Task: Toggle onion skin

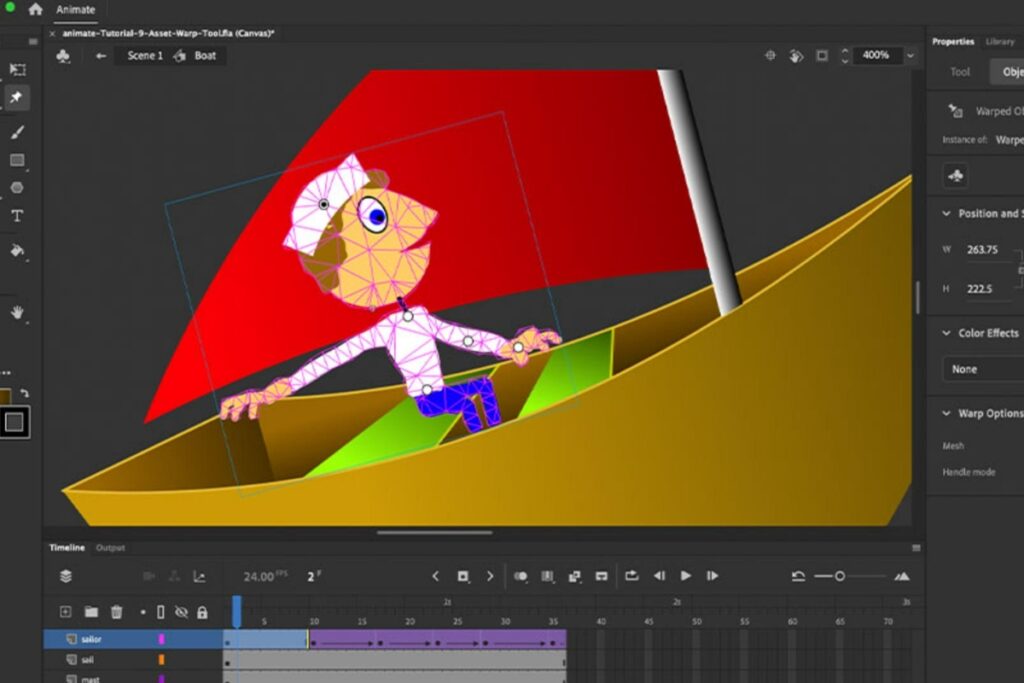Action: tap(520, 576)
